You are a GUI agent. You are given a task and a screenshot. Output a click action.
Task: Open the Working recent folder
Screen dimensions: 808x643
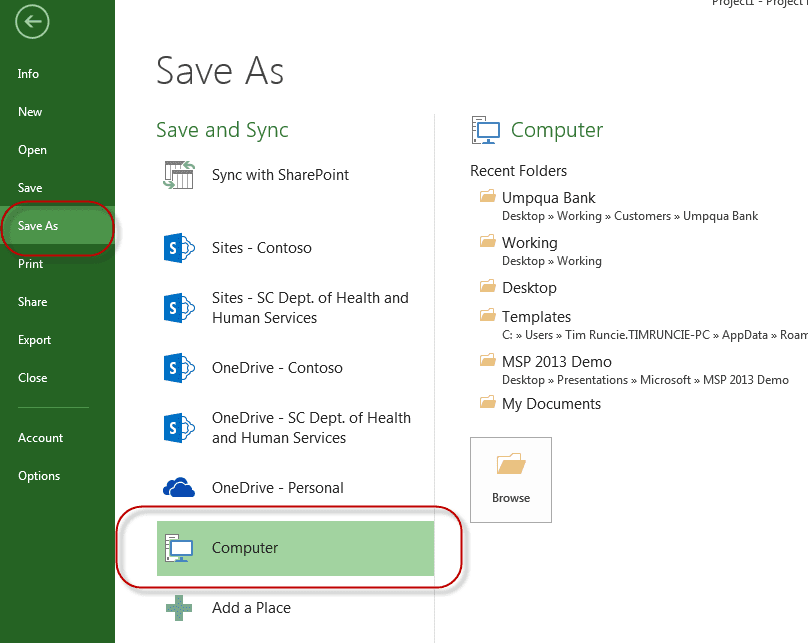[x=530, y=243]
